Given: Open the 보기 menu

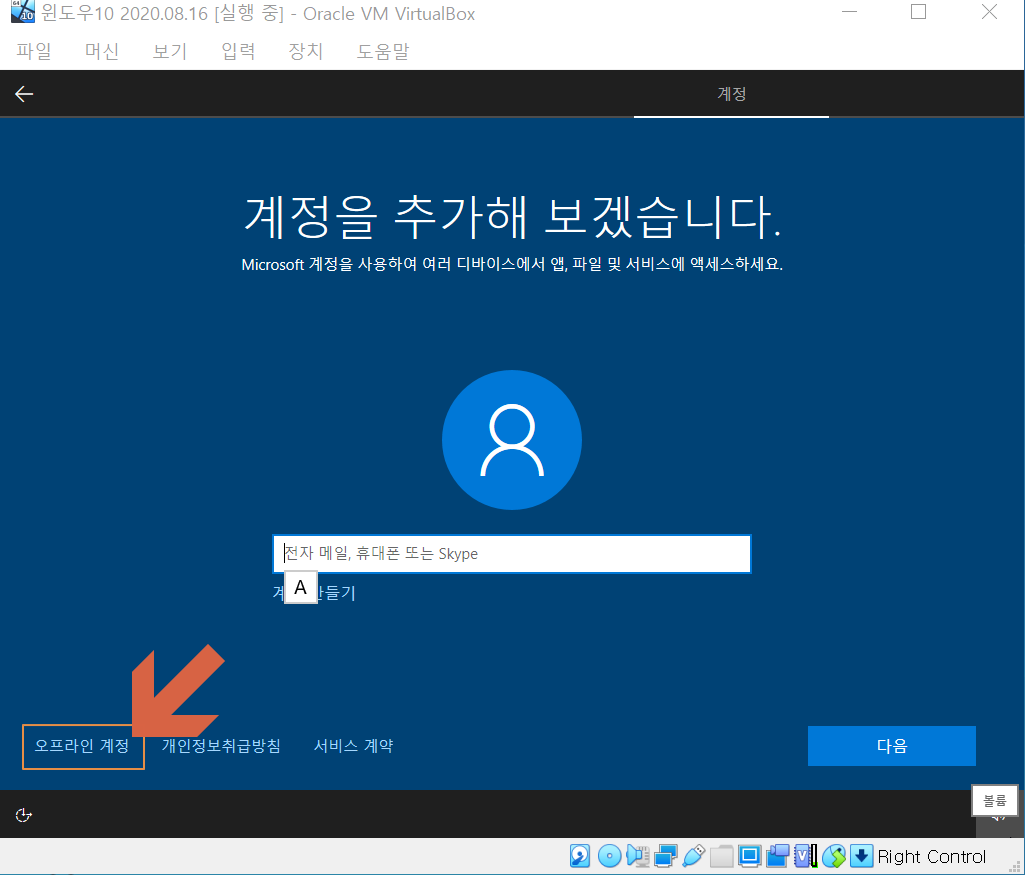Looking at the screenshot, I should pos(170,51).
